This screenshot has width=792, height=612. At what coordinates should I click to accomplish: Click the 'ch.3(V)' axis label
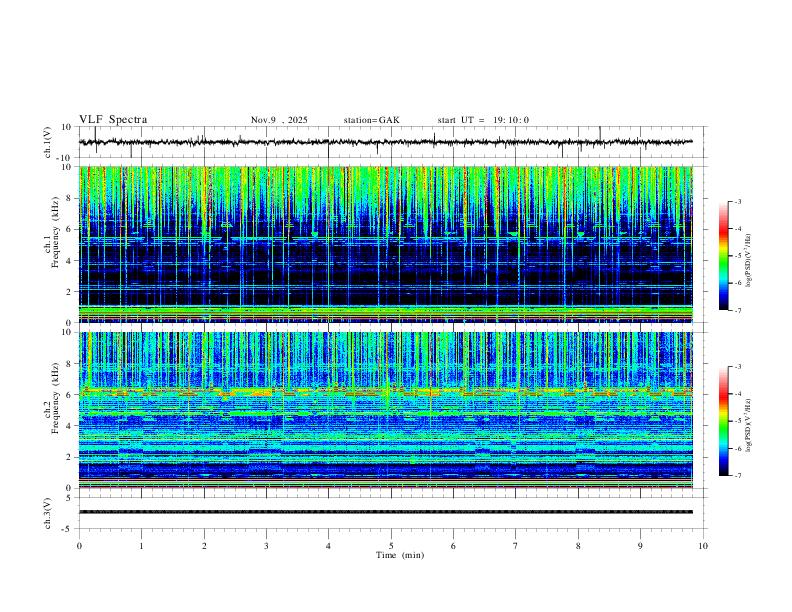(48, 513)
